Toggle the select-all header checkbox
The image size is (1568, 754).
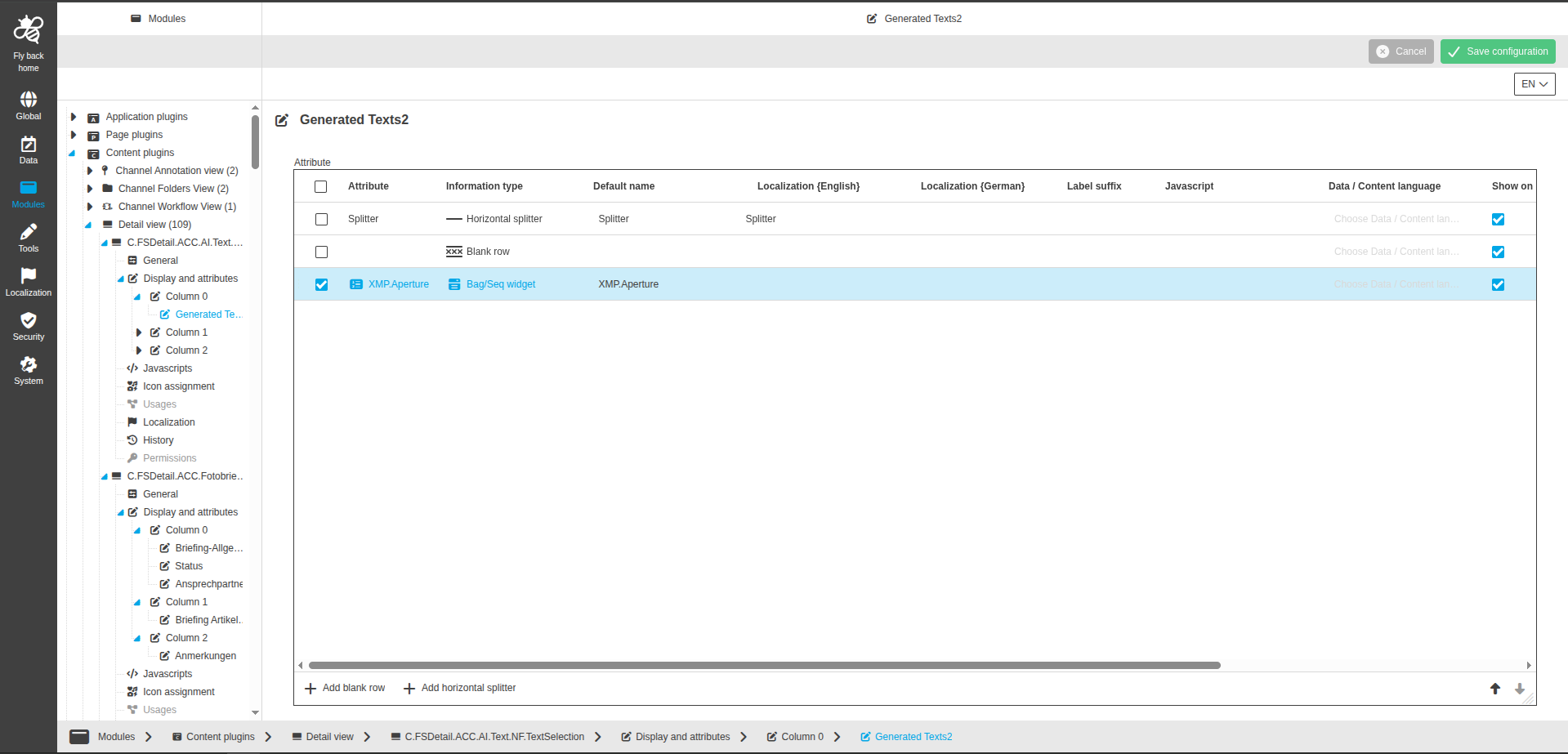(321, 186)
